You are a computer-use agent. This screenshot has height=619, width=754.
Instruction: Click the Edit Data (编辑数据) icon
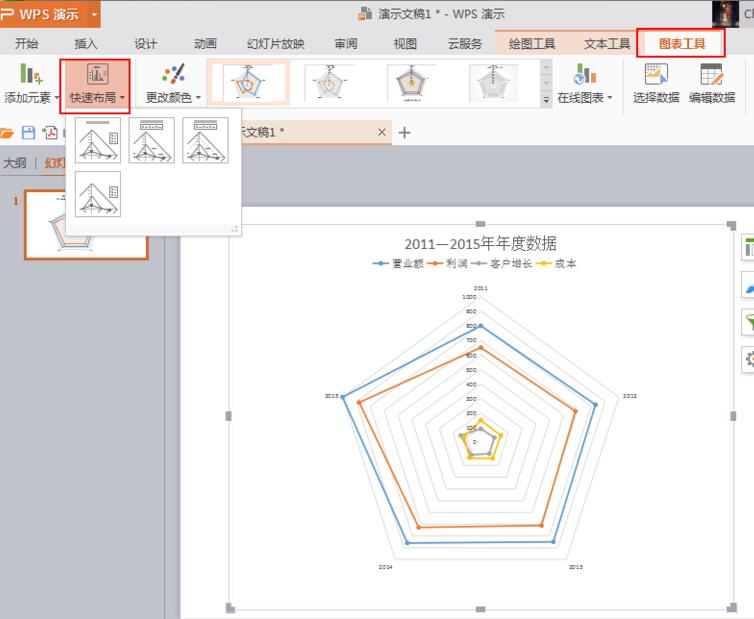[x=712, y=85]
